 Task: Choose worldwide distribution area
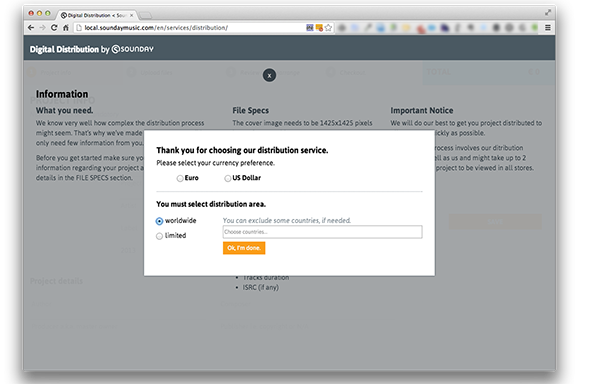[159, 221]
